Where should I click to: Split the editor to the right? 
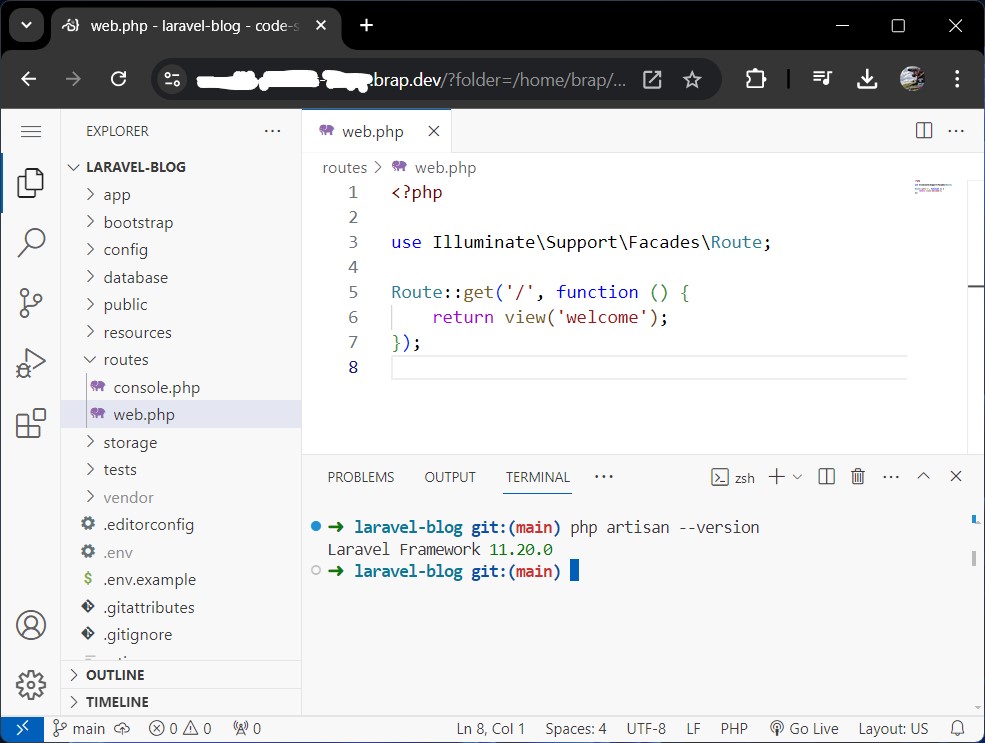click(924, 131)
